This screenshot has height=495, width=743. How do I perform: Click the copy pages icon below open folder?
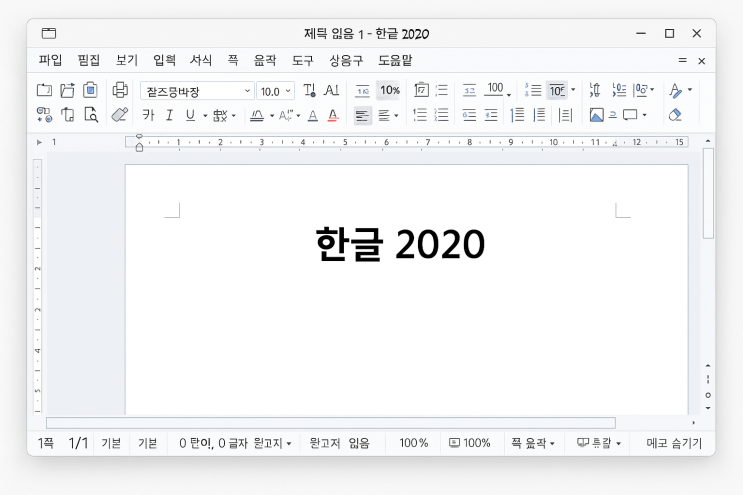click(x=67, y=115)
